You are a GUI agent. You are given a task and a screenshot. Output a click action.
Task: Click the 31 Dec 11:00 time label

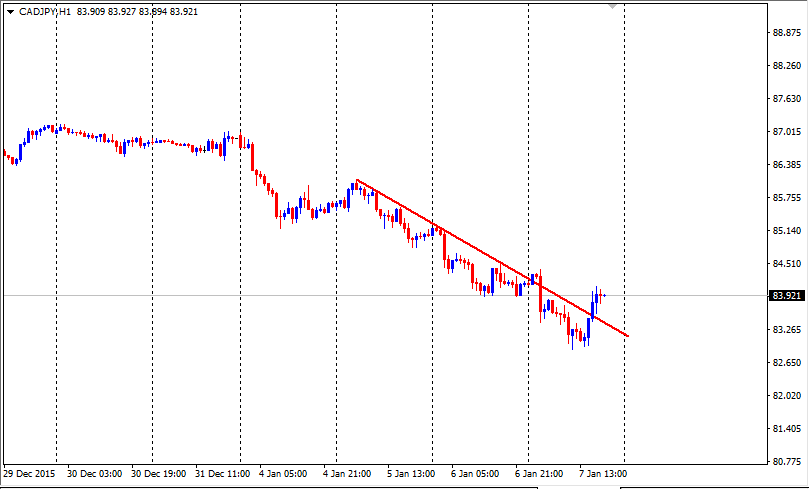[x=222, y=474]
